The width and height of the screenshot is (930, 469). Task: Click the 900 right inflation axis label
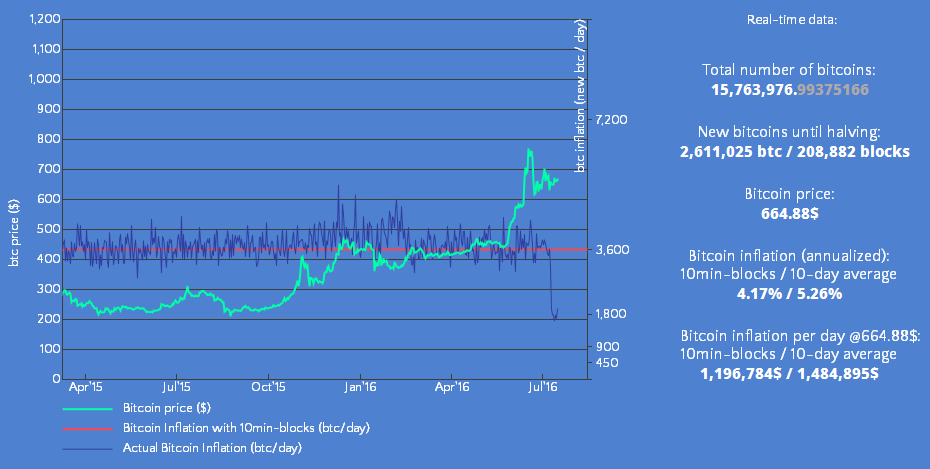pyautogui.click(x=607, y=347)
